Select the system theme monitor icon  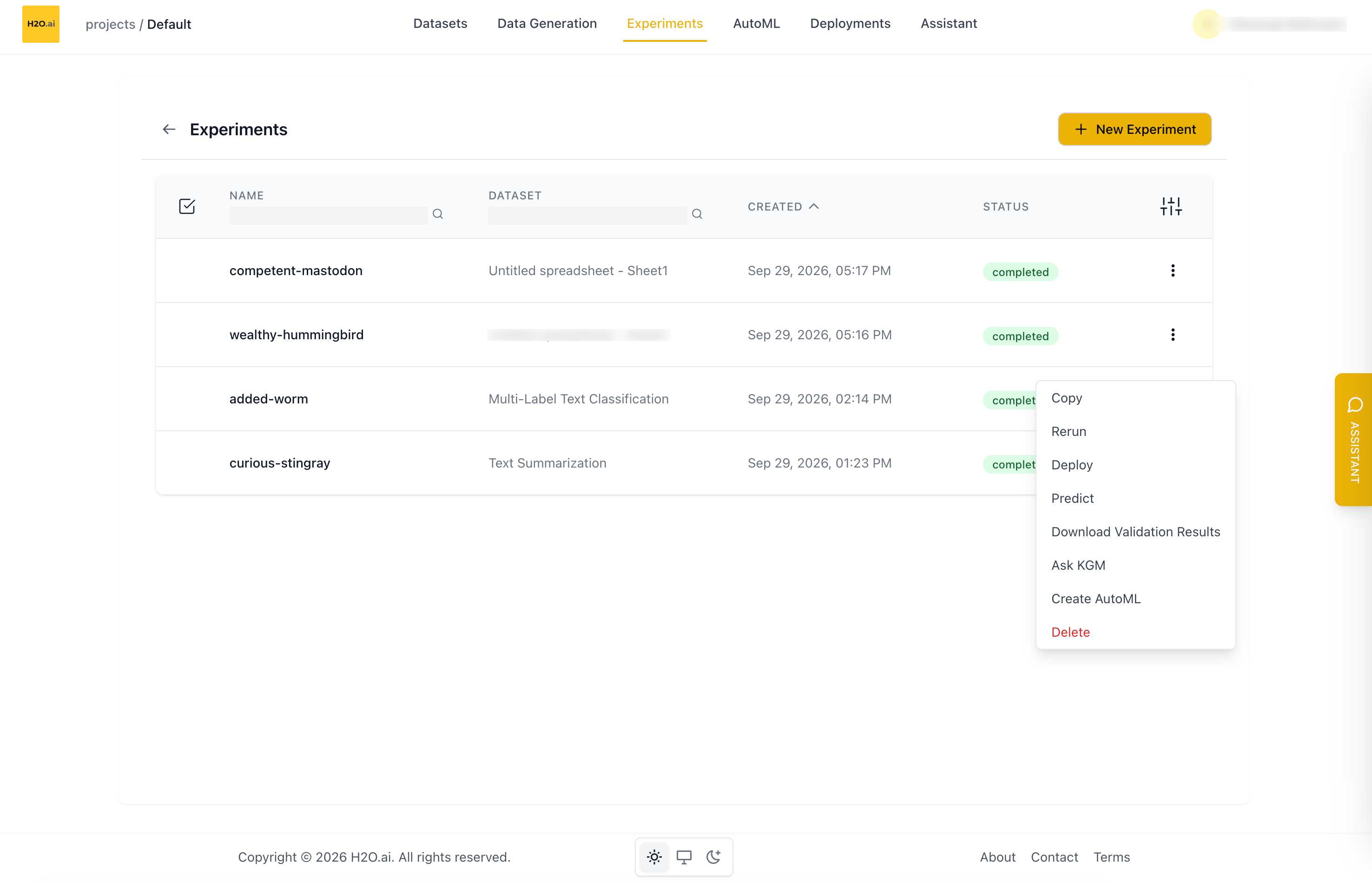pyautogui.click(x=684, y=857)
